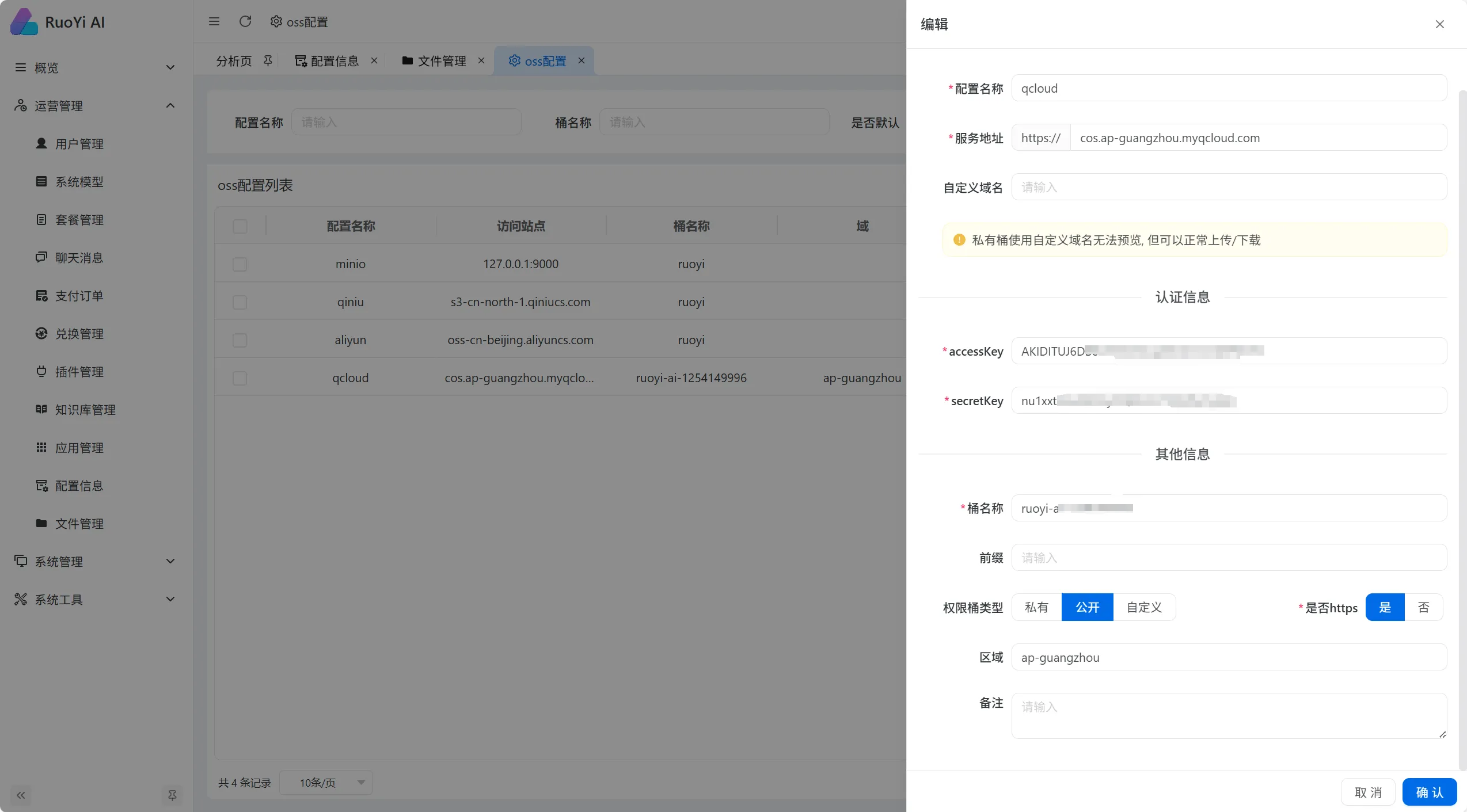This screenshot has width=1467, height=812.
Task: Tick the select-all header checkbox
Action: [240, 226]
